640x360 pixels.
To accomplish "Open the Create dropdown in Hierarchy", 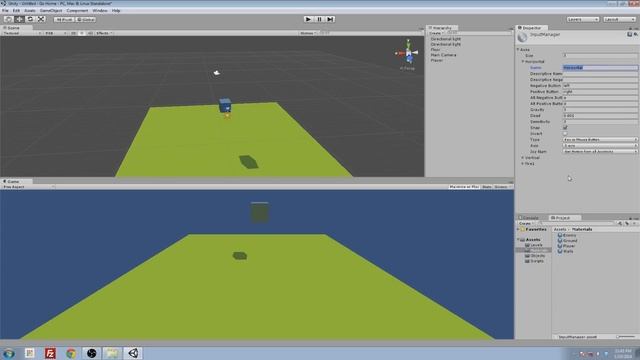I will click(436, 33).
